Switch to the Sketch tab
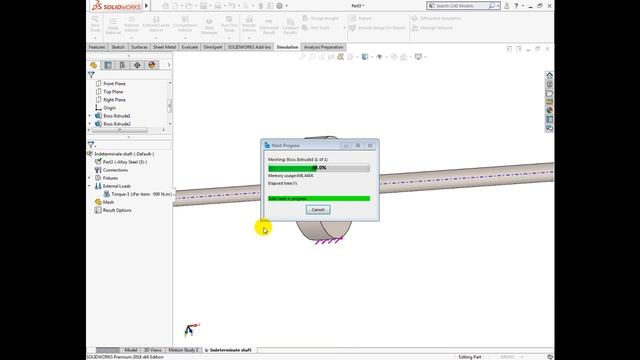 point(118,47)
